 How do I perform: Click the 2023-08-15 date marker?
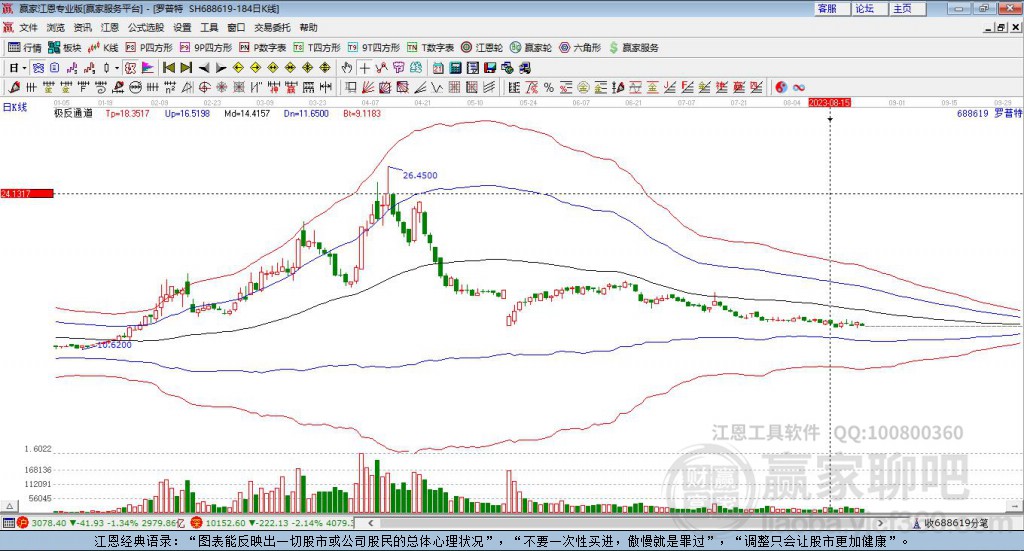(829, 102)
